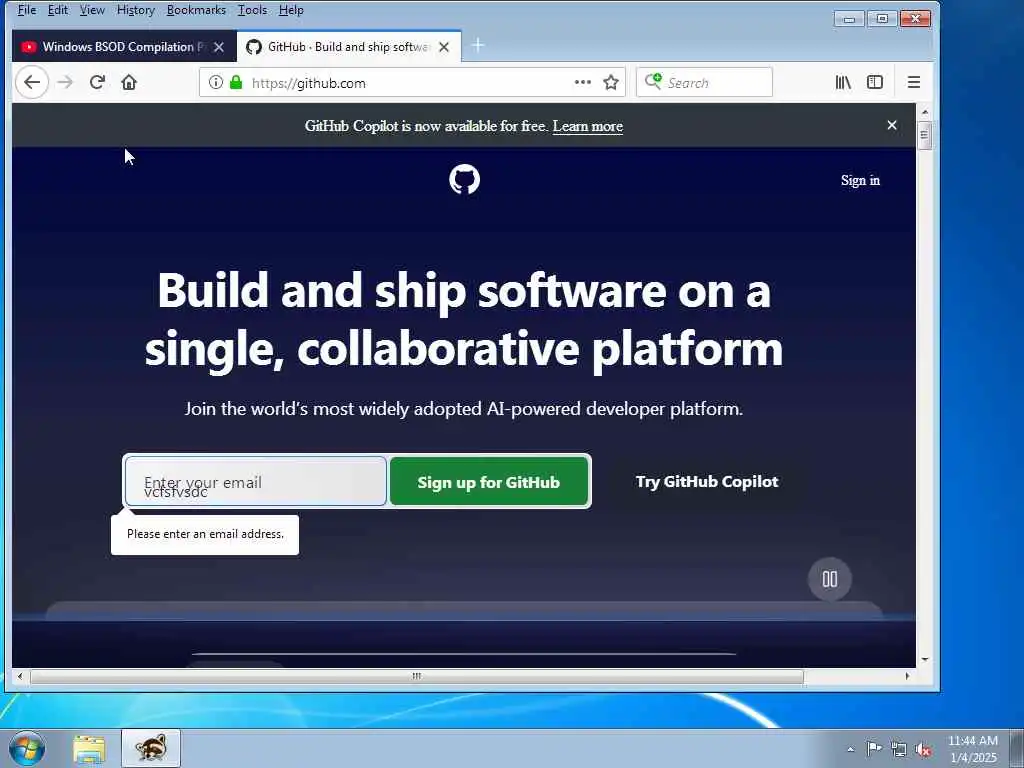This screenshot has height=768, width=1024.
Task: Open a new tab with plus button
Action: pyautogui.click(x=478, y=45)
